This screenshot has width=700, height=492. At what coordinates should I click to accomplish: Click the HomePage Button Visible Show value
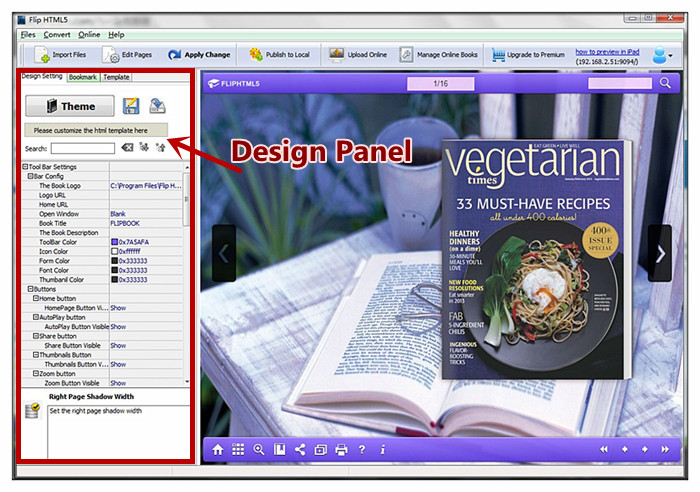click(x=118, y=308)
